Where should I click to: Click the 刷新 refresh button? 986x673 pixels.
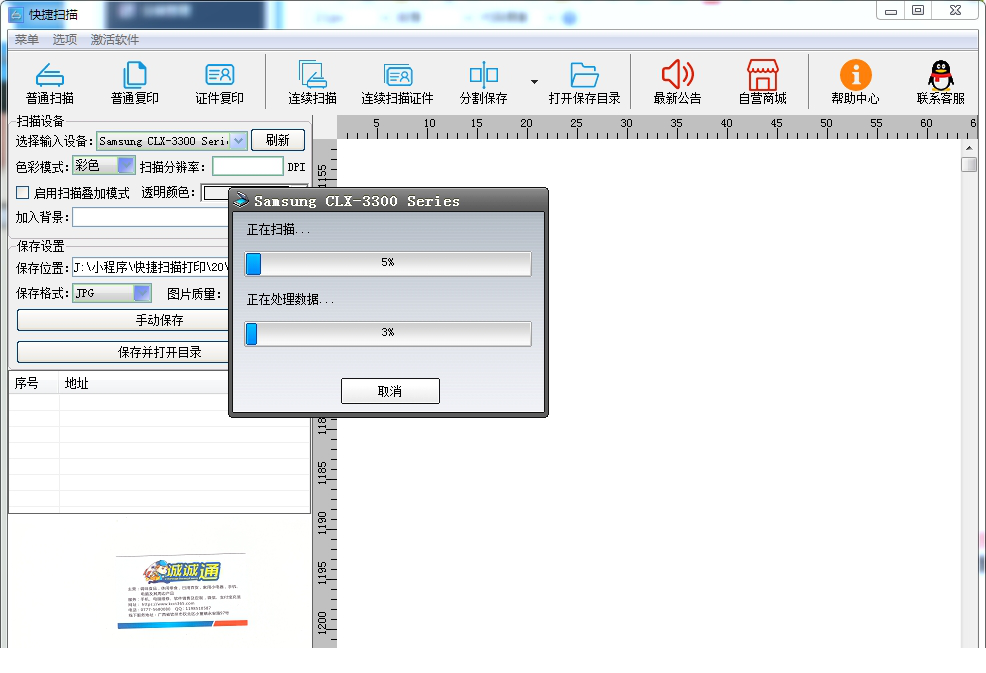[x=277, y=141]
